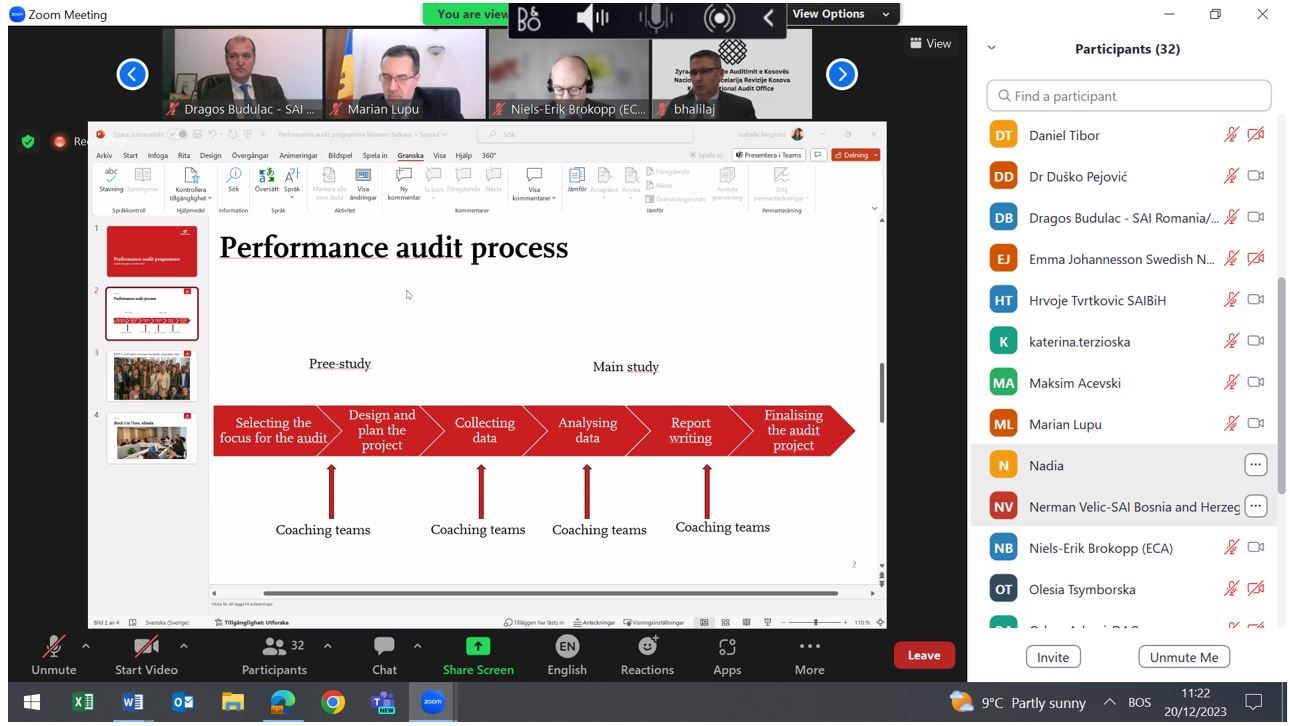Expand the video options arrow beside Start Video
The height and width of the screenshot is (726, 1290).
pos(184,646)
